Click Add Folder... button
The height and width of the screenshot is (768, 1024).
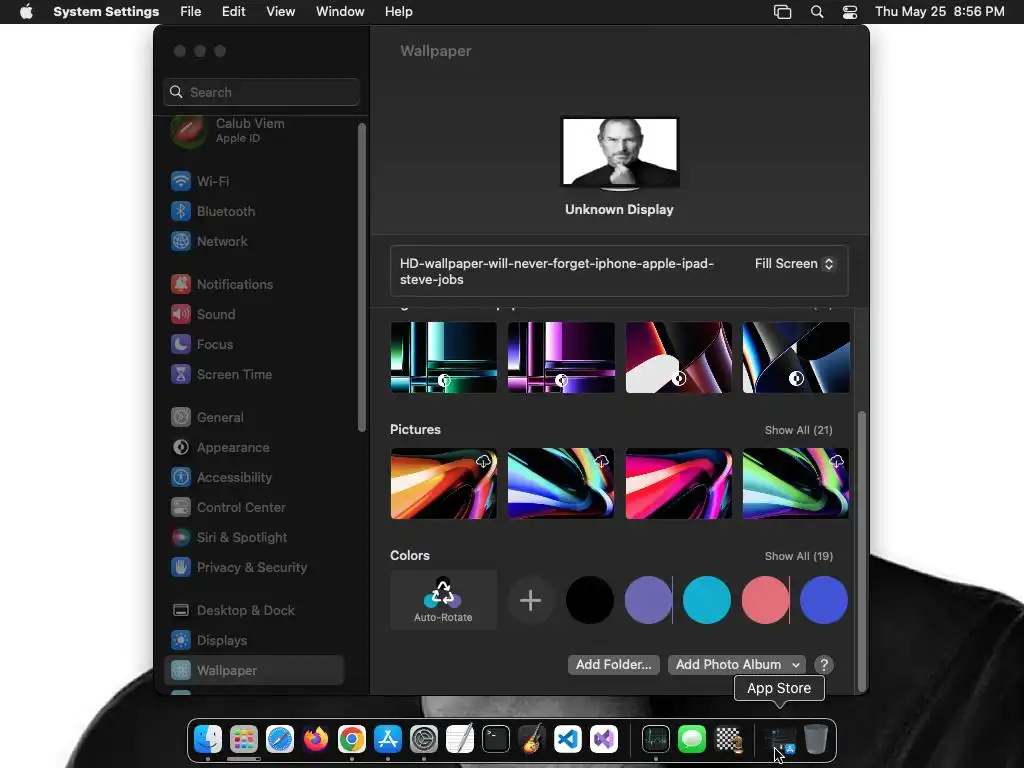click(613, 665)
